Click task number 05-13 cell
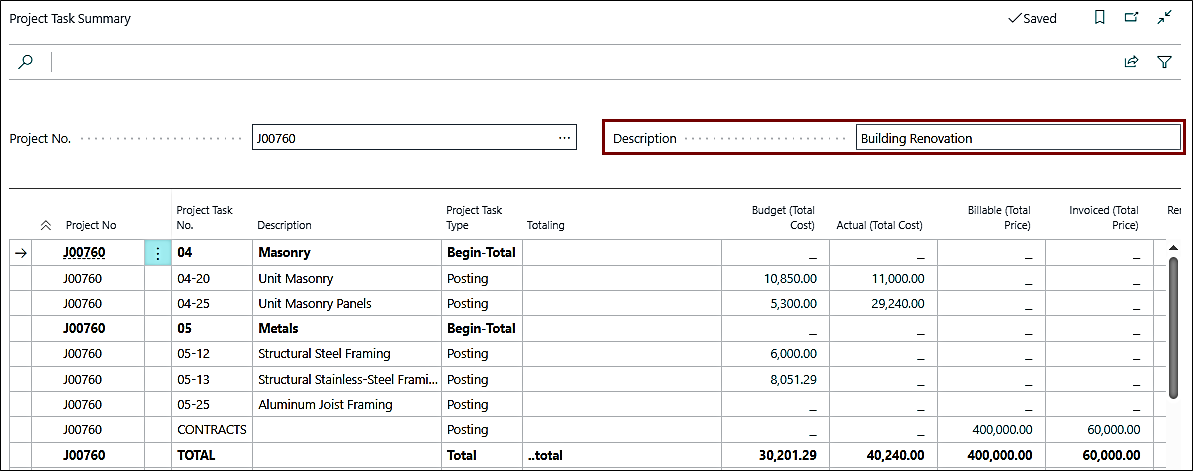1193x471 pixels. click(212, 379)
